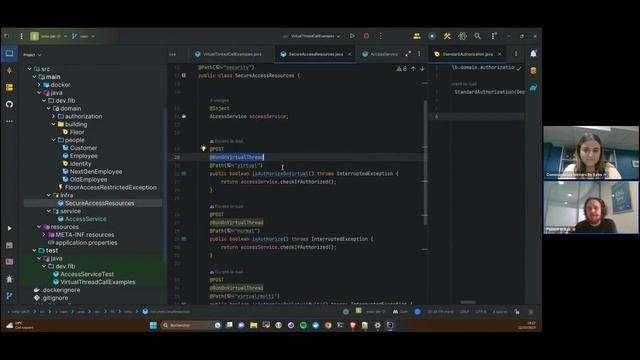Select FloorAccessRestrictedException file

tap(111, 187)
